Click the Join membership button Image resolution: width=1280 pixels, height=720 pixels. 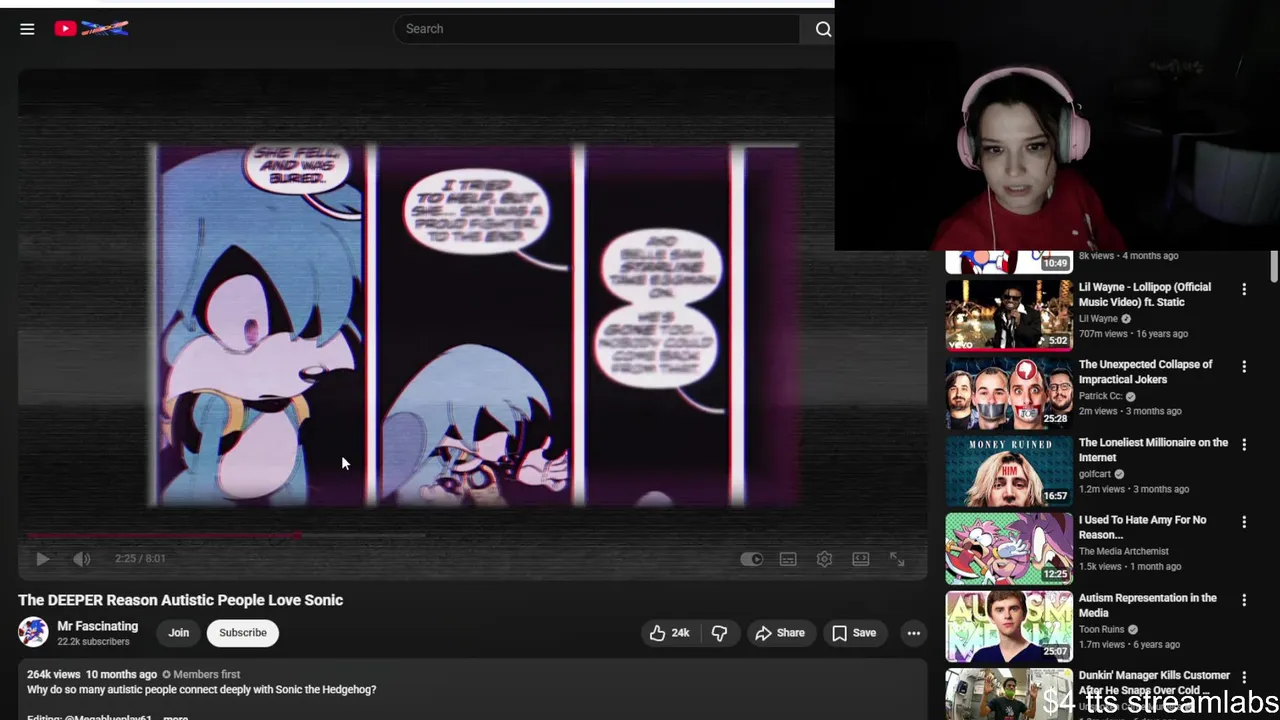(x=178, y=632)
